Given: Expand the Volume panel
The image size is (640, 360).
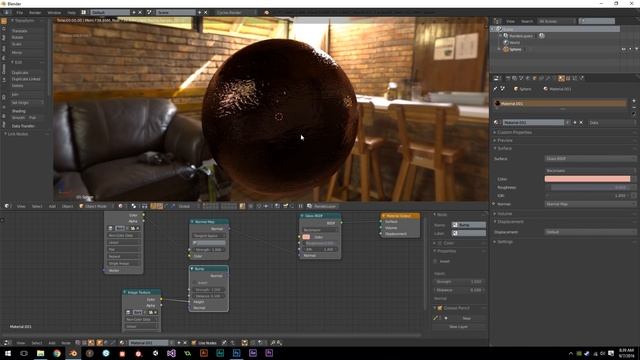Looking at the screenshot, I should pyautogui.click(x=504, y=214).
